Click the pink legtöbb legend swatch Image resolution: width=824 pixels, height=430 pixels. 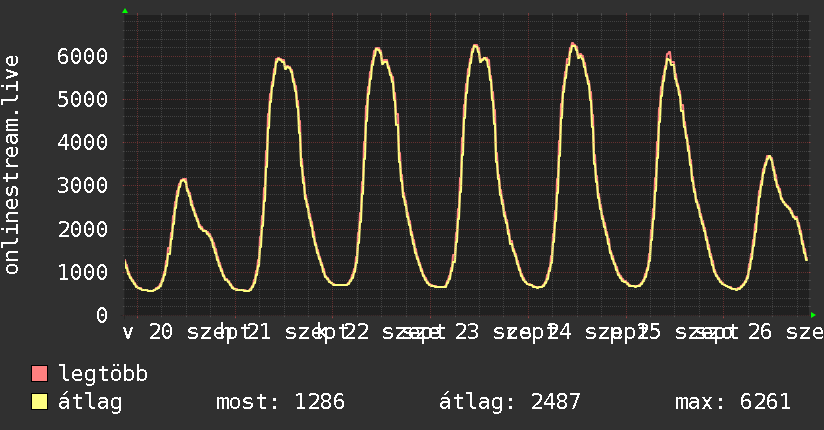click(39, 373)
